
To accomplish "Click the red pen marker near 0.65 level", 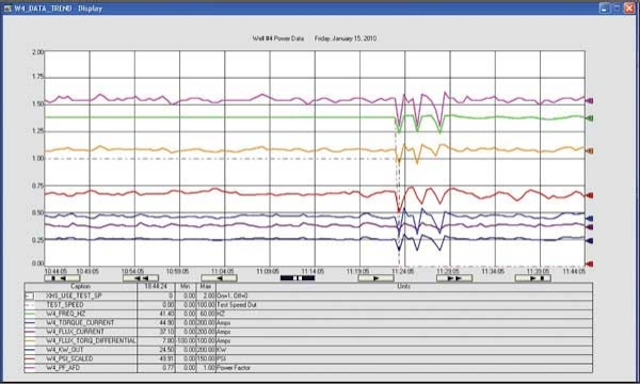I will pyautogui.click(x=589, y=195).
